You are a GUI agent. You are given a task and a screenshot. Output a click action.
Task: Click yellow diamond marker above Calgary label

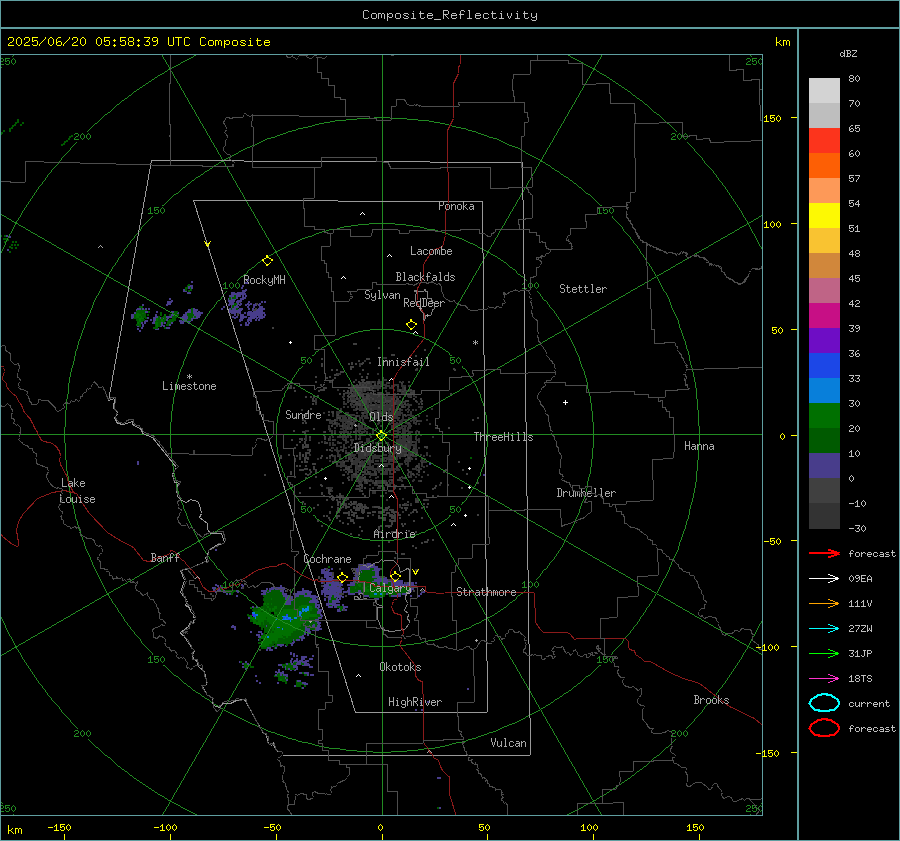tap(395, 576)
